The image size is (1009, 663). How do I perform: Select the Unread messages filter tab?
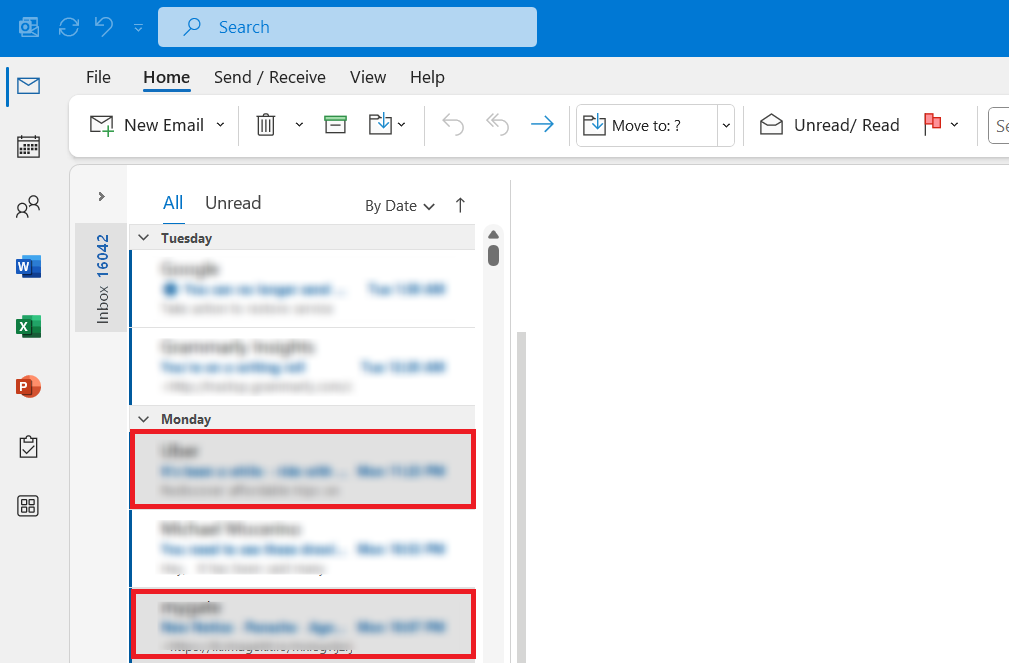pos(233,203)
